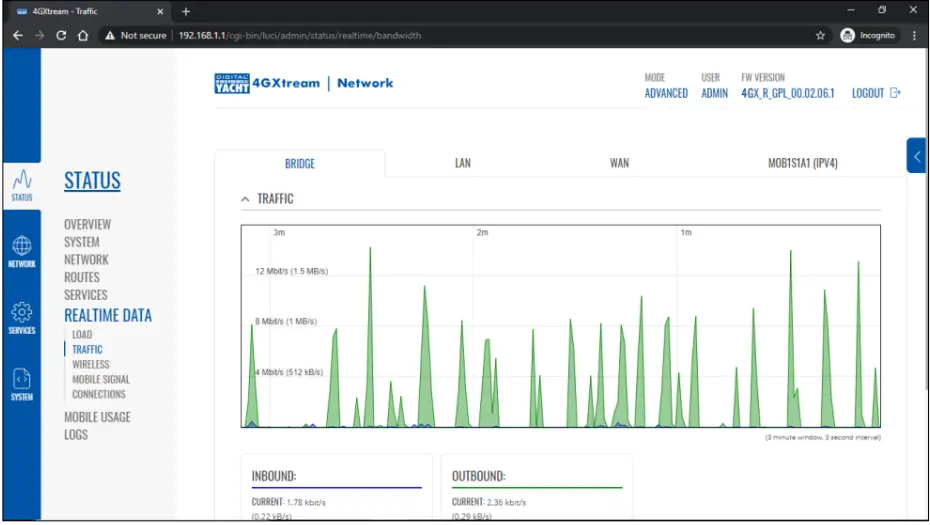Open the Mobile Signal realtime page
This screenshot has height=525, width=930.
[101, 379]
